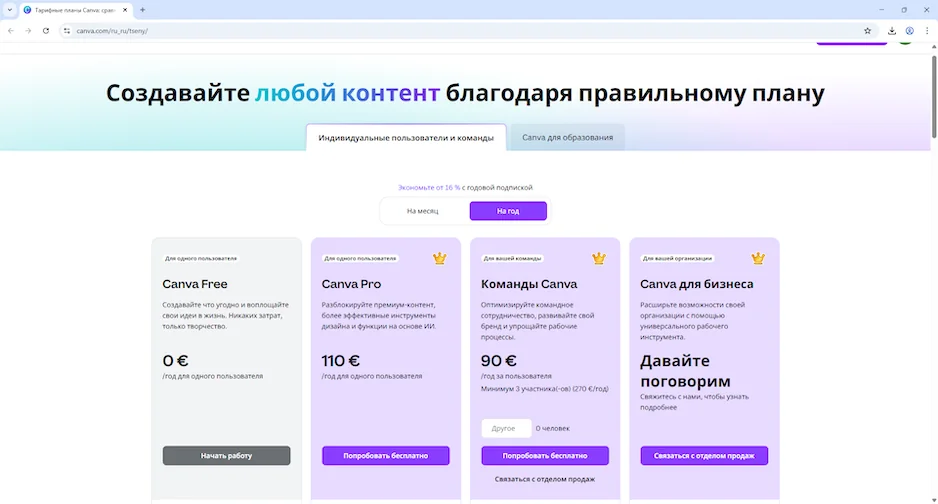Click the crown icon on Команды Canva card
938x504 pixels.
[x=599, y=258]
